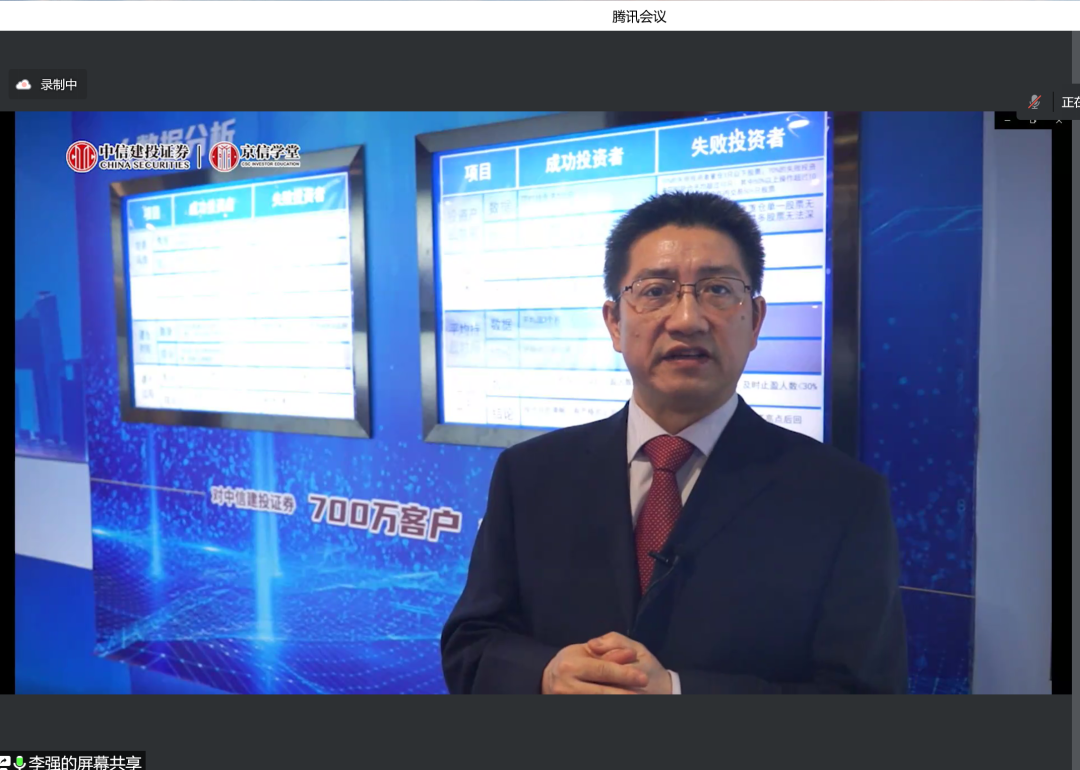Click the 正在 speaking indicator label
Screen dimensions: 1080x770
1069,102
